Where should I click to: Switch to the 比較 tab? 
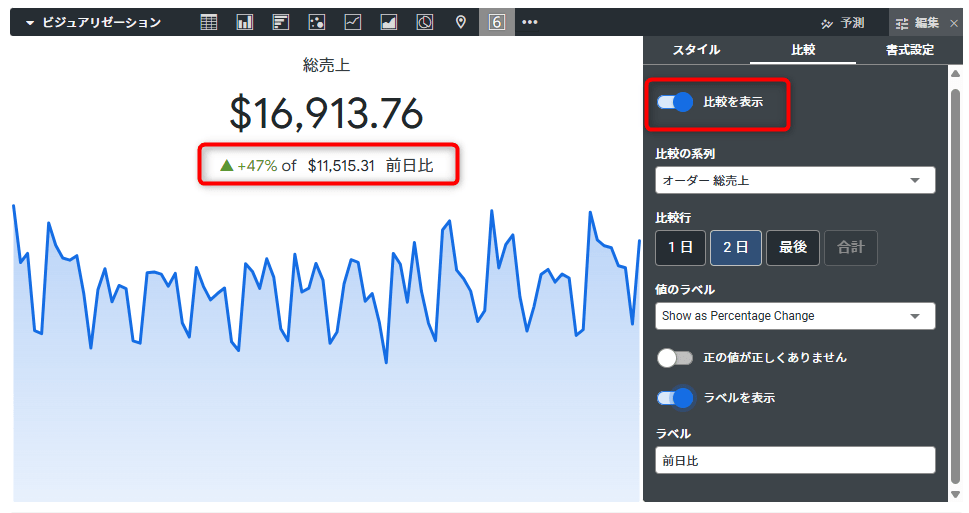pos(803,49)
